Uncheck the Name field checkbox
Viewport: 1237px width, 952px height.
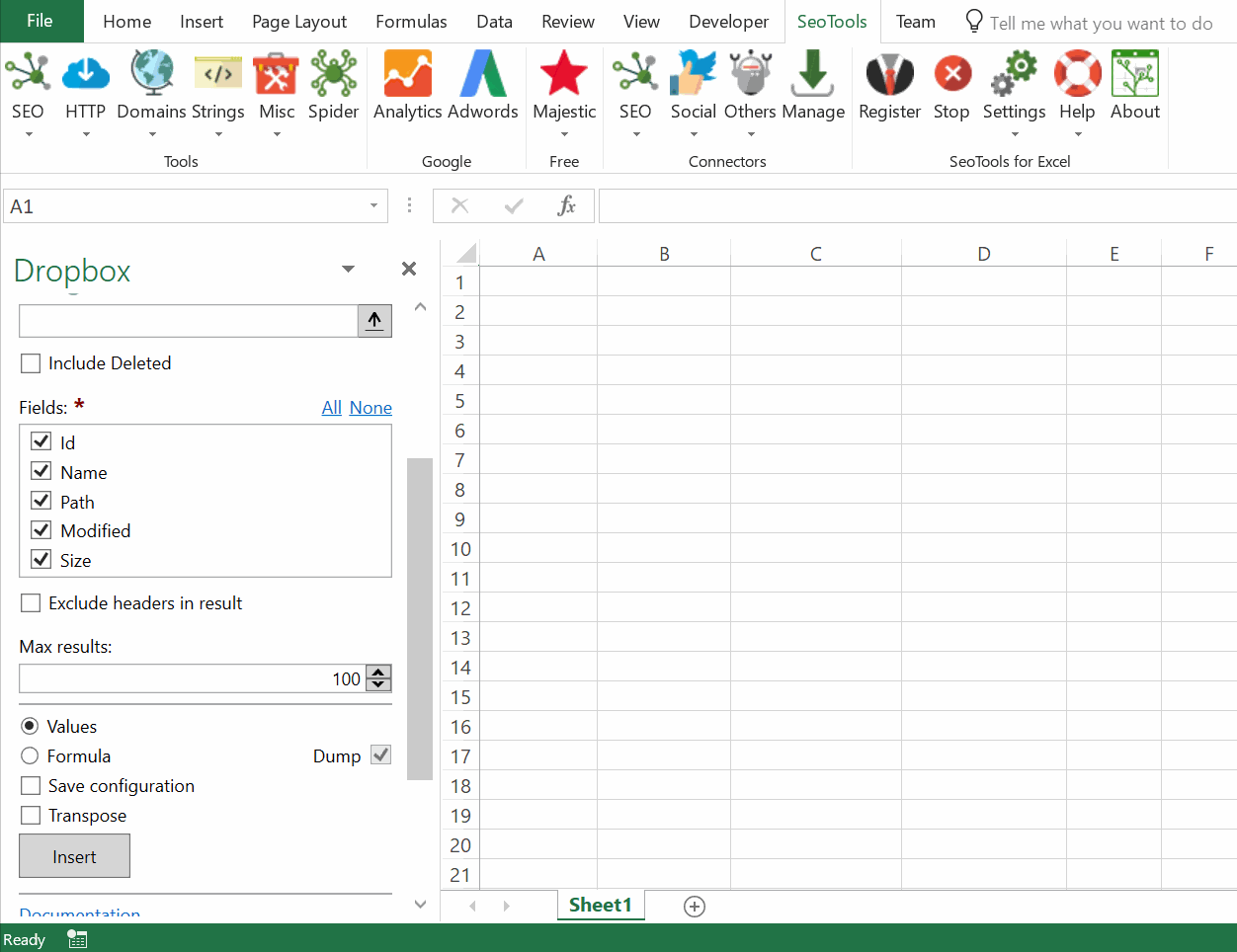(x=41, y=471)
